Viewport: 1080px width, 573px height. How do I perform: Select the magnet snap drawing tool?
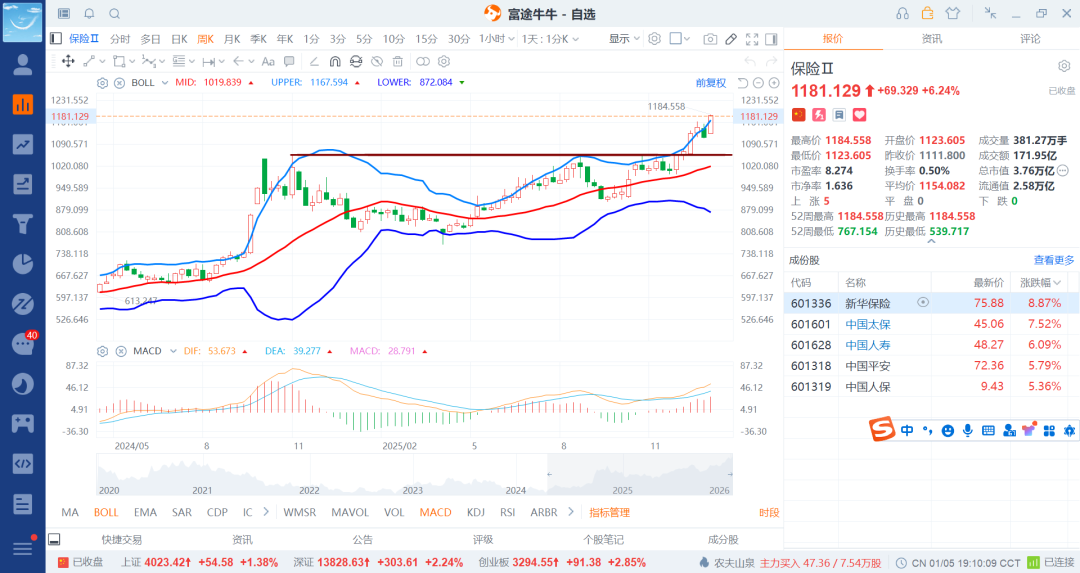[335, 61]
